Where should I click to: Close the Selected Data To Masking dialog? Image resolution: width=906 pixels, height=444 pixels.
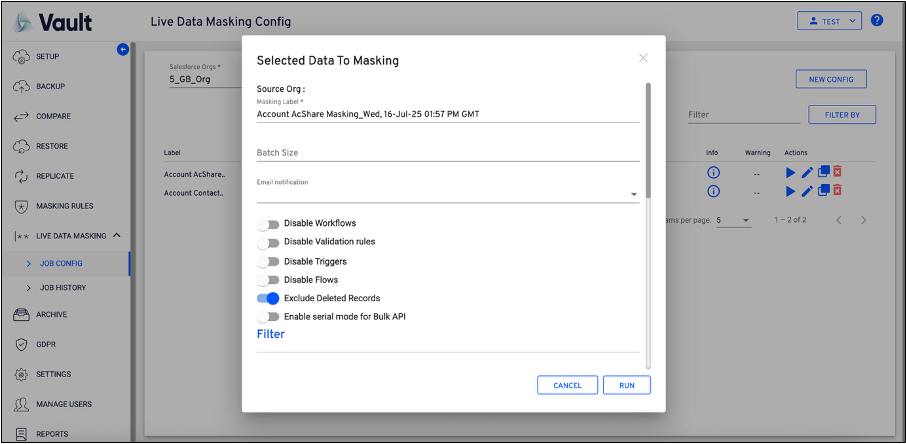pos(643,58)
